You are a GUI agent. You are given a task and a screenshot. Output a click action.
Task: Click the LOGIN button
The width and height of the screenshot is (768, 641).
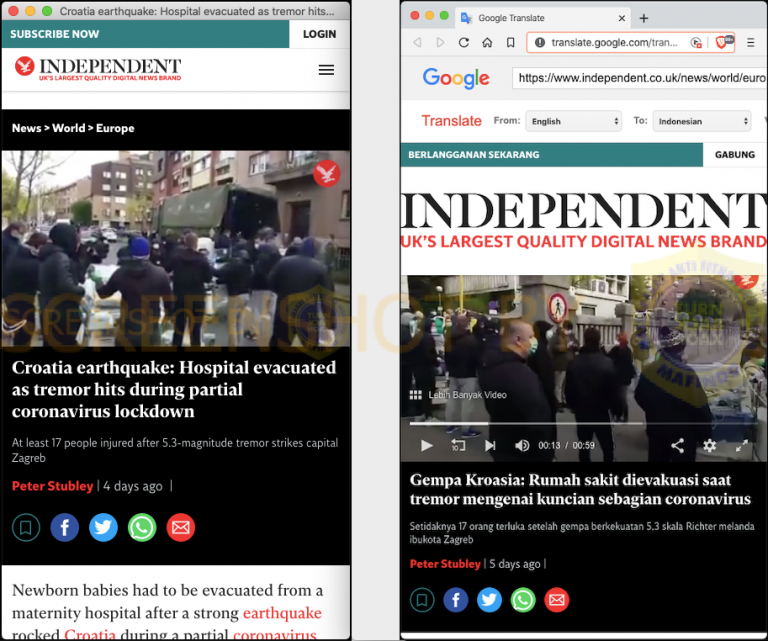[319, 34]
